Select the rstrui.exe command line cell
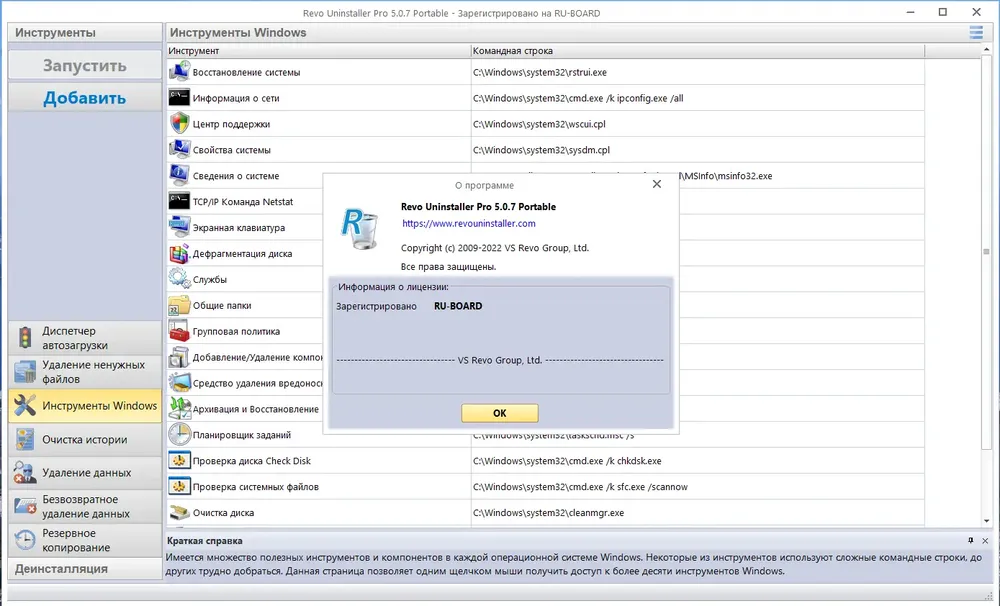Image resolution: width=1000 pixels, height=606 pixels. 698,72
